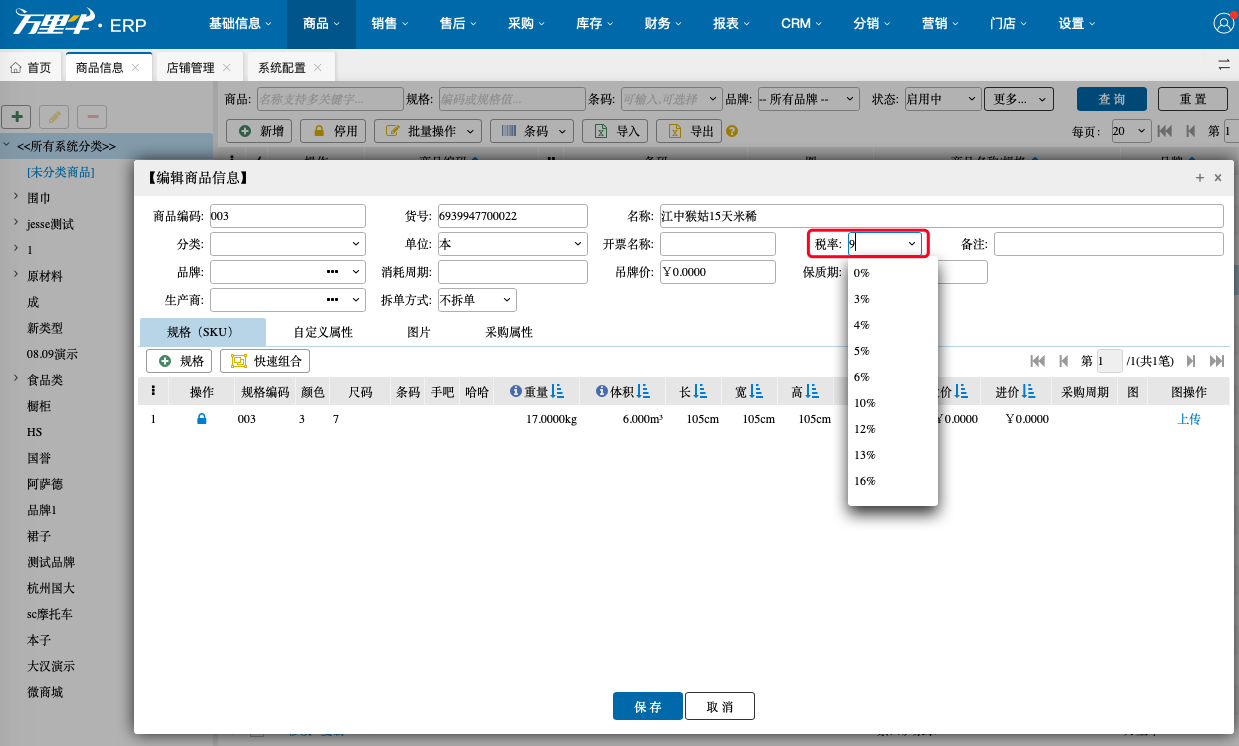Viewport: 1239px width, 746px height.
Task: Select the 0% tax rate option
Action: click(892, 273)
